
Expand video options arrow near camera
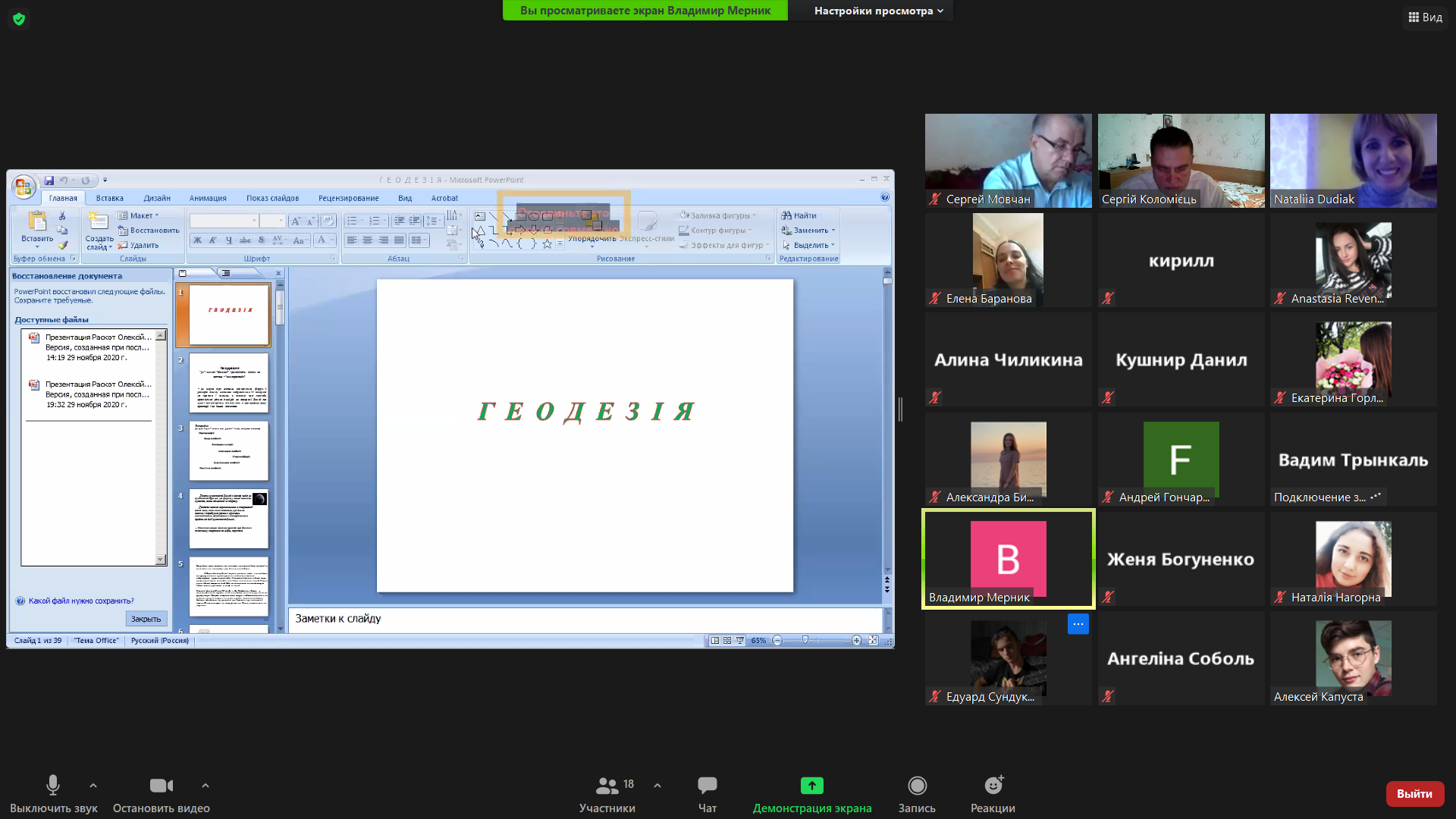(206, 786)
